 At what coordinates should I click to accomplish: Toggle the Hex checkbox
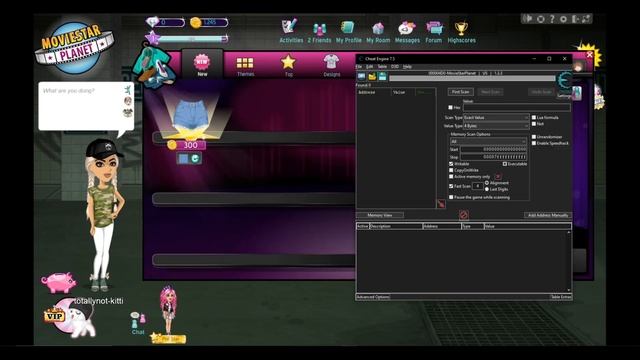point(451,108)
